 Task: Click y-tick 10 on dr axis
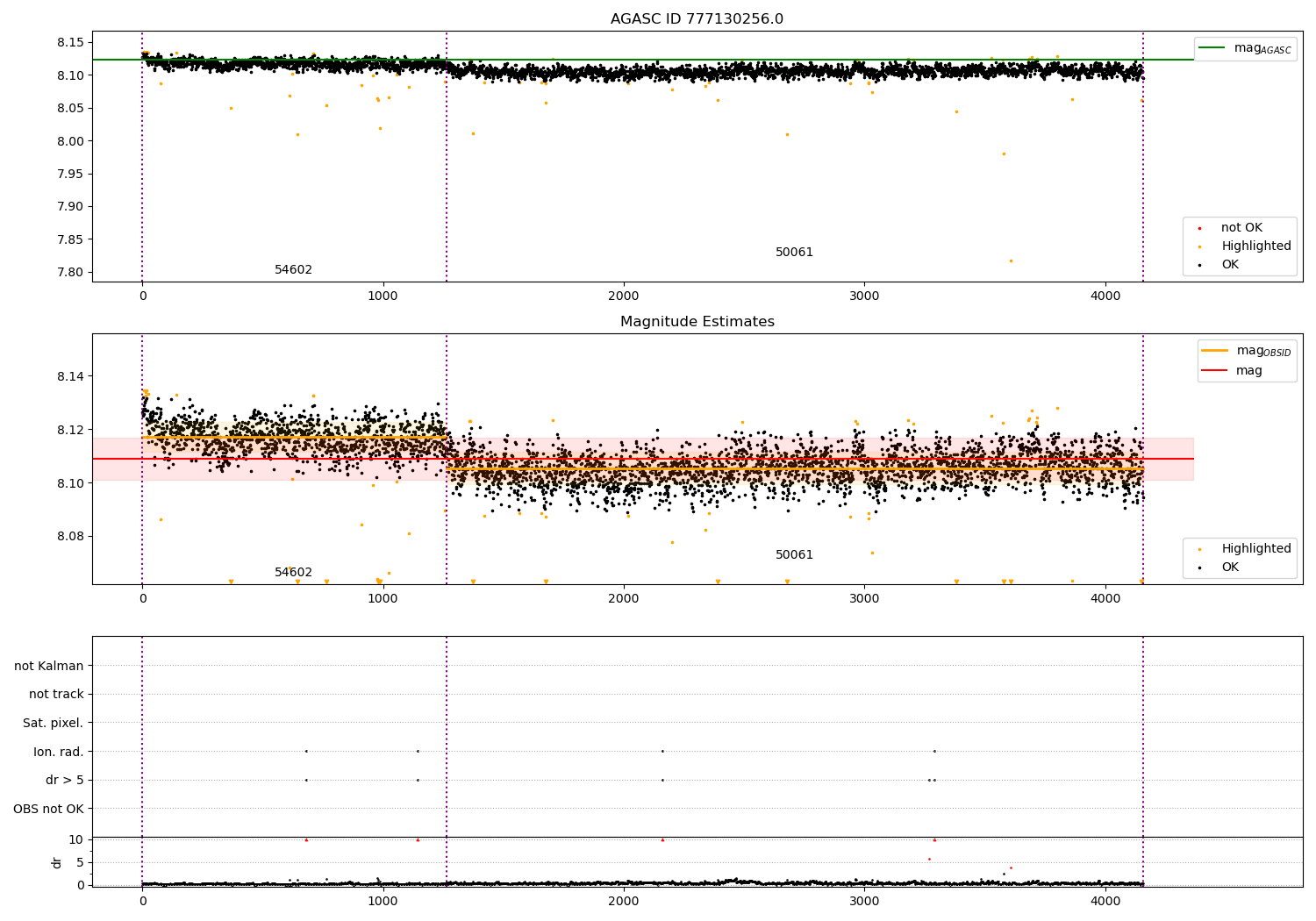76,840
